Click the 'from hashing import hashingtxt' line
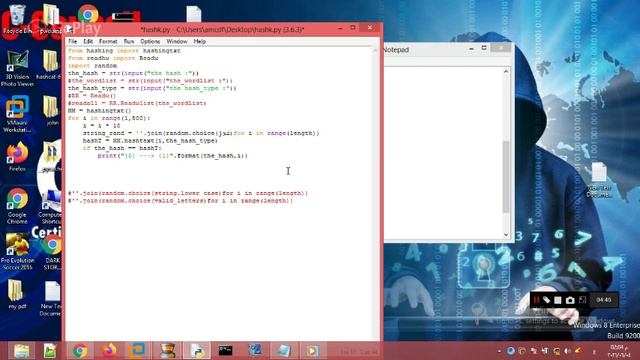The height and width of the screenshot is (360, 640). pyautogui.click(x=124, y=51)
